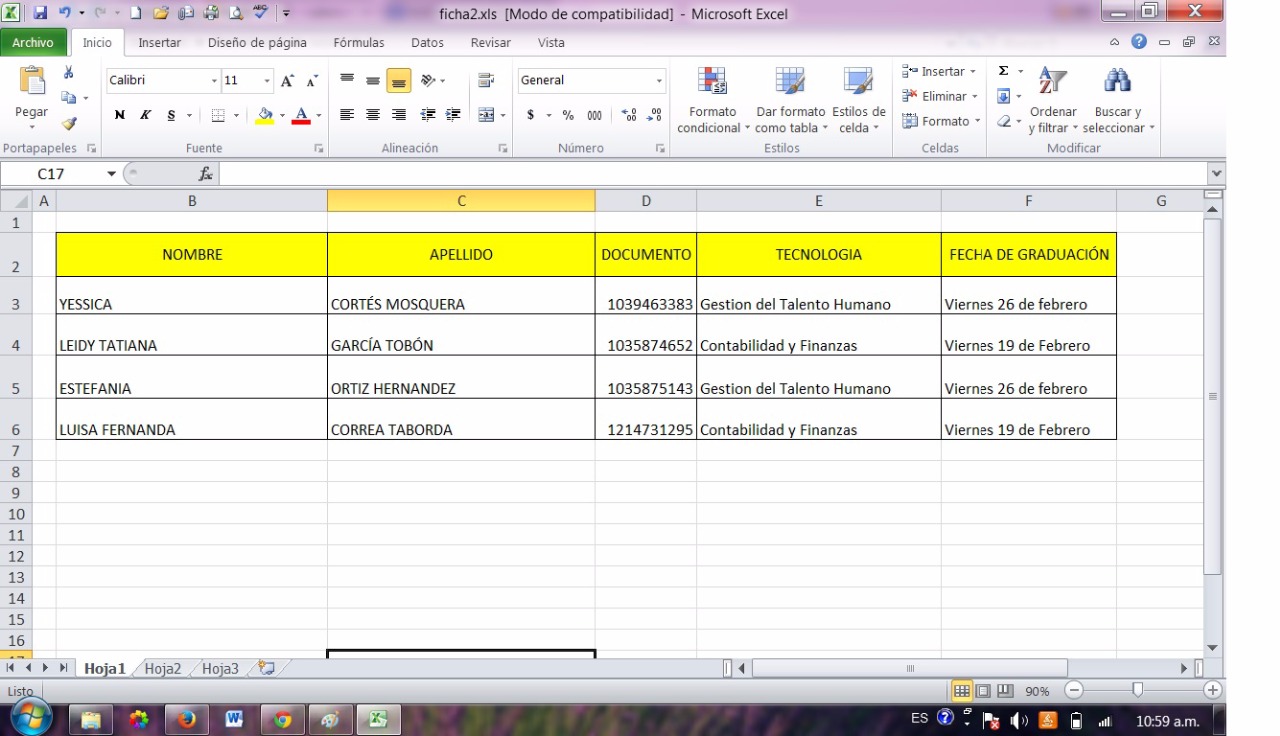Image resolution: width=1280 pixels, height=736 pixels.
Task: Select cell containing CORREA TABORDA
Action: point(461,430)
